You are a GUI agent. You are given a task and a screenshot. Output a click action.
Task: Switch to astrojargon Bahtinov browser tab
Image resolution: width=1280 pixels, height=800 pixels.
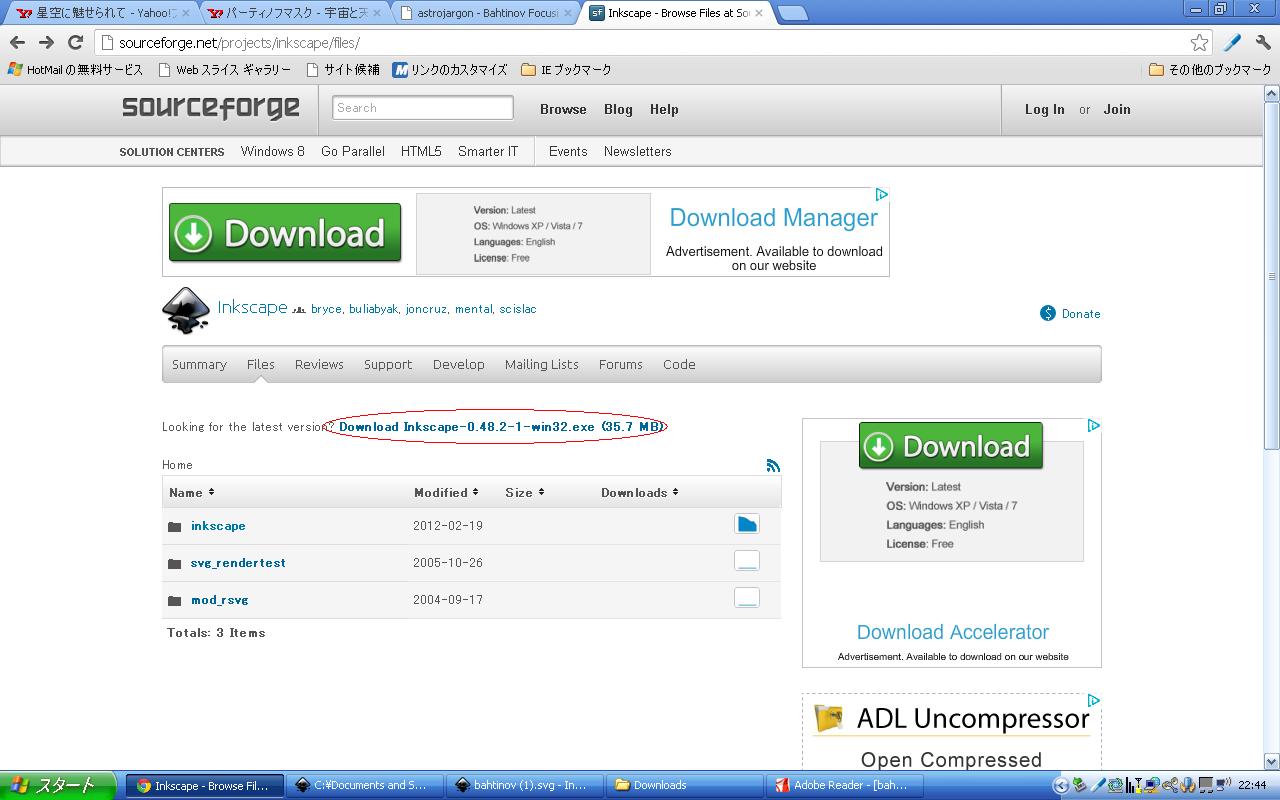[x=485, y=13]
